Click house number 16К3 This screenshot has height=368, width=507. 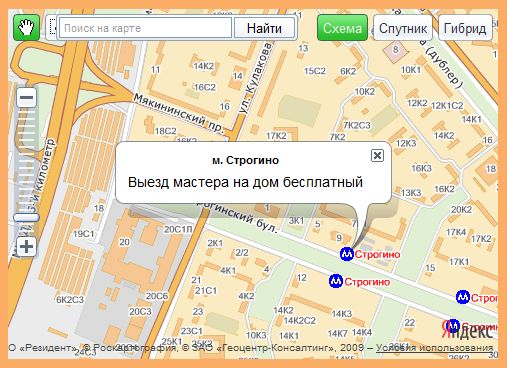(421, 168)
